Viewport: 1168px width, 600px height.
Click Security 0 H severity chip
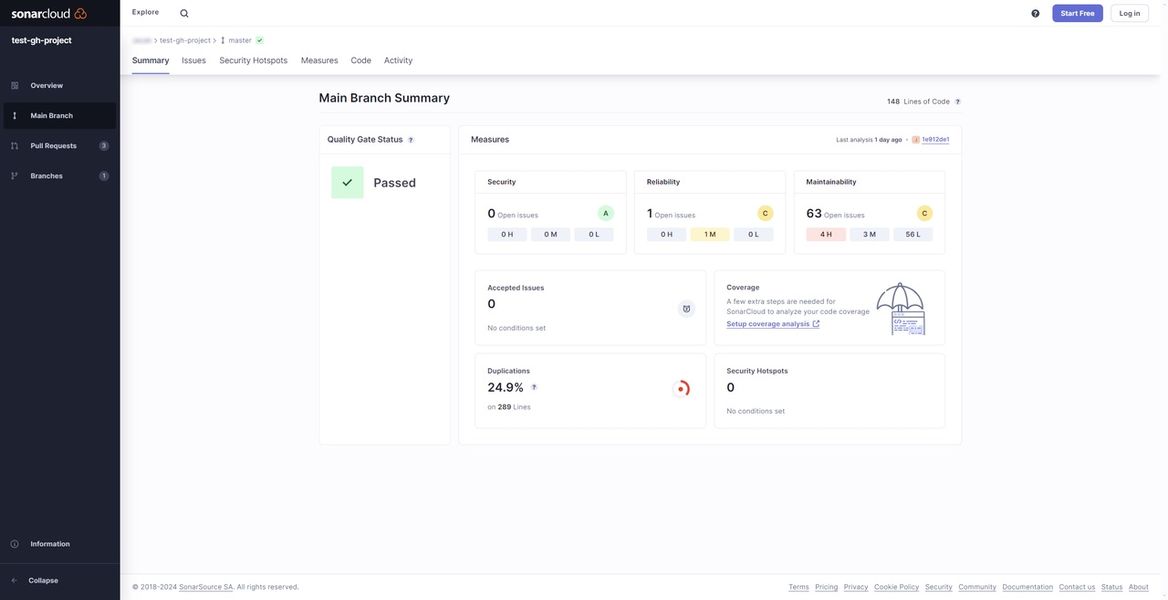pos(507,235)
